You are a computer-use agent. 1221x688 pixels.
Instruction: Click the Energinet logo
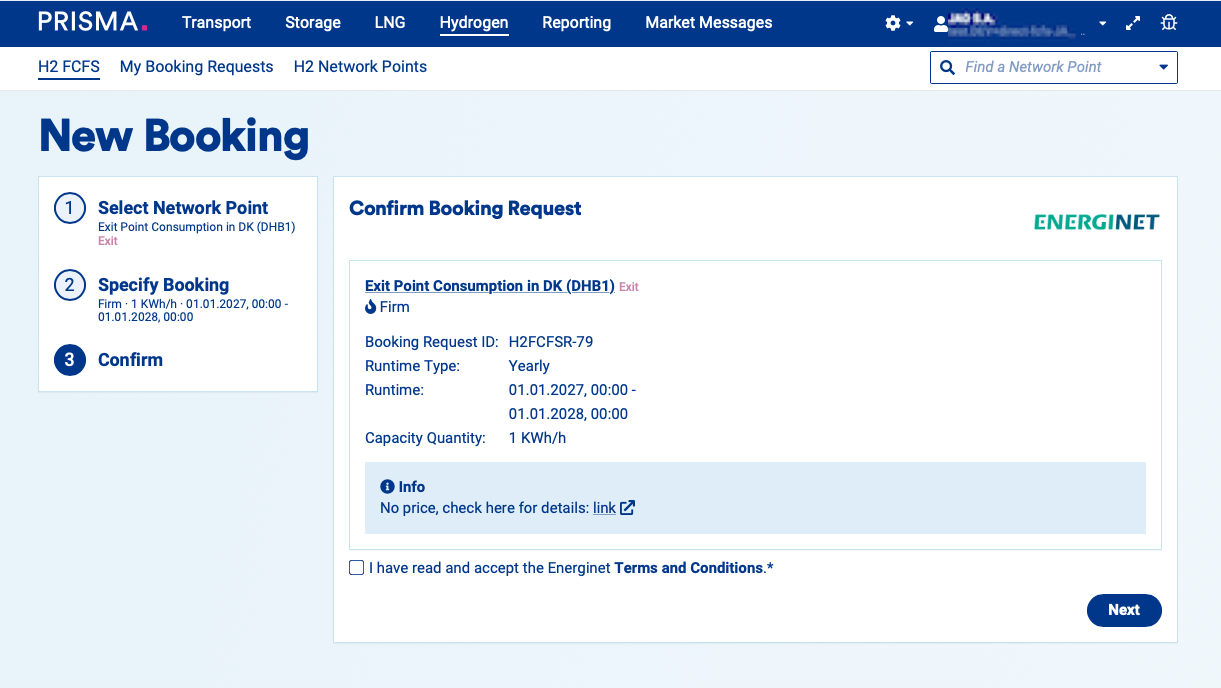tap(1096, 222)
